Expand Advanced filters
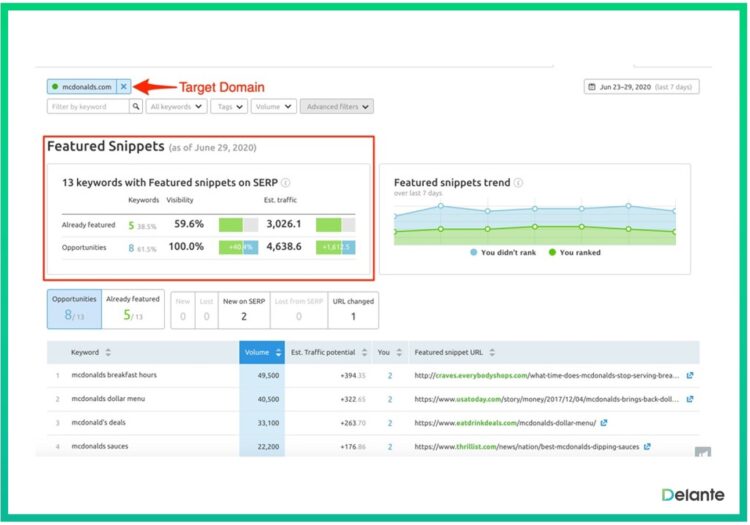The image size is (750, 525). coord(337,106)
